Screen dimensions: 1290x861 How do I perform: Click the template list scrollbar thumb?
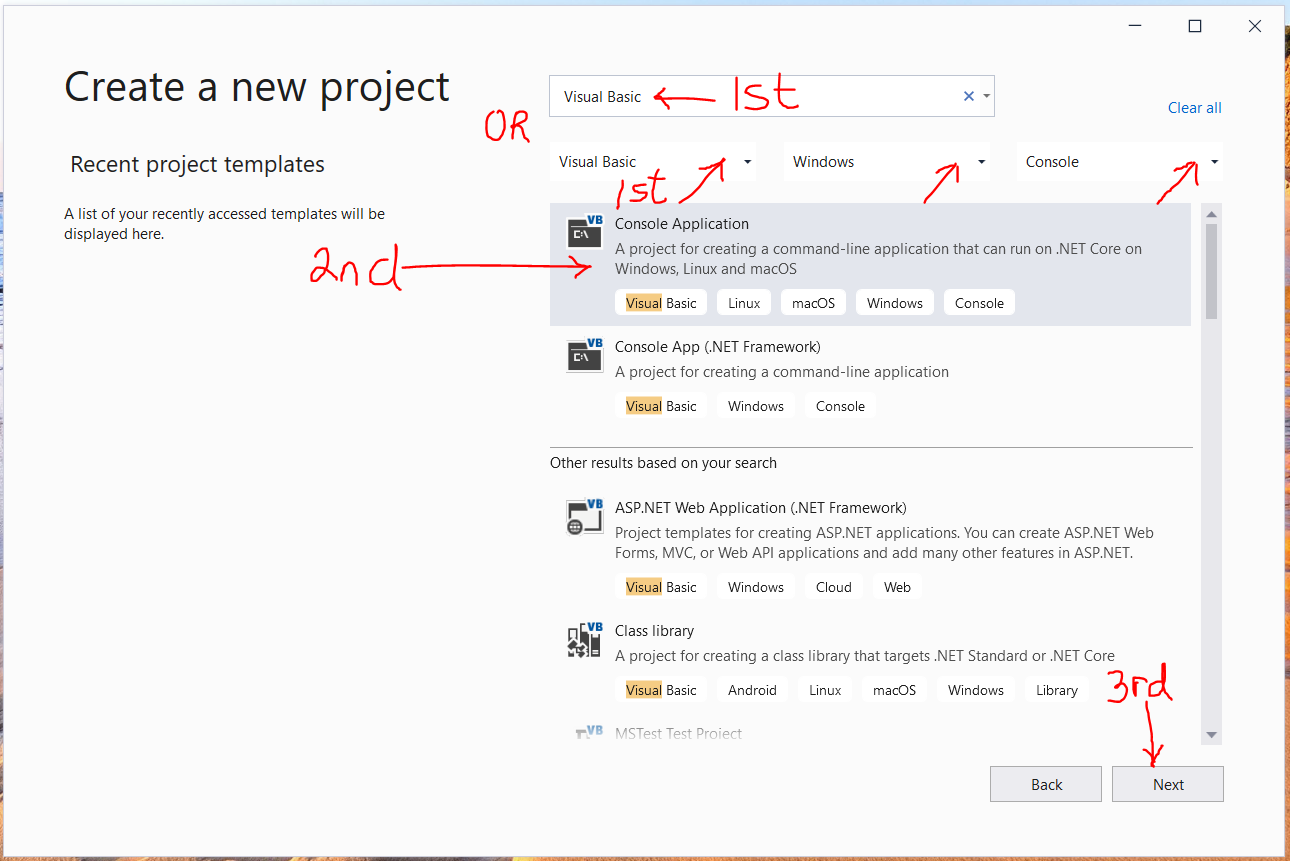coord(1211,271)
